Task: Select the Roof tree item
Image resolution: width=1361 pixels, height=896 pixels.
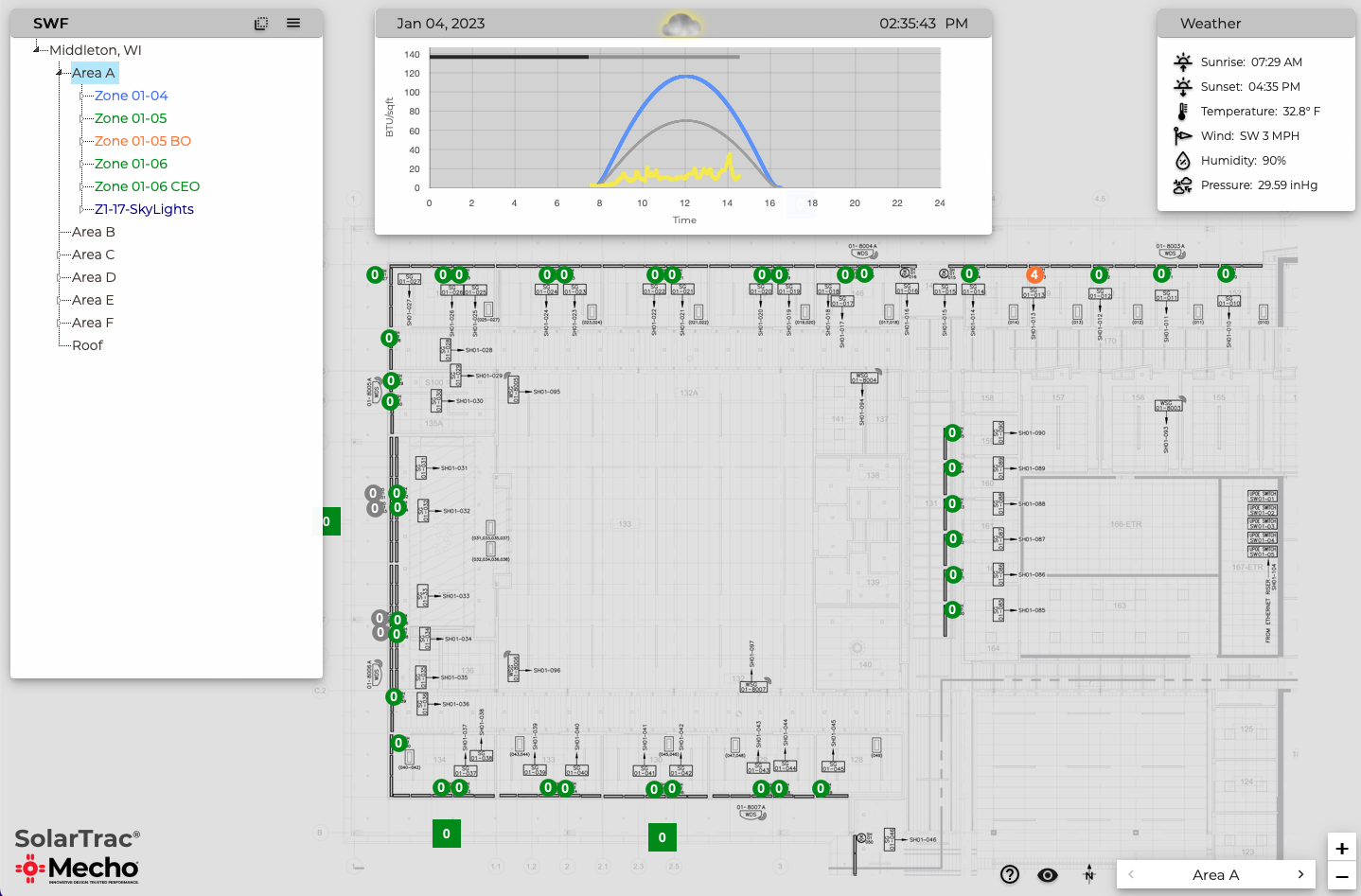Action: pyautogui.click(x=87, y=345)
